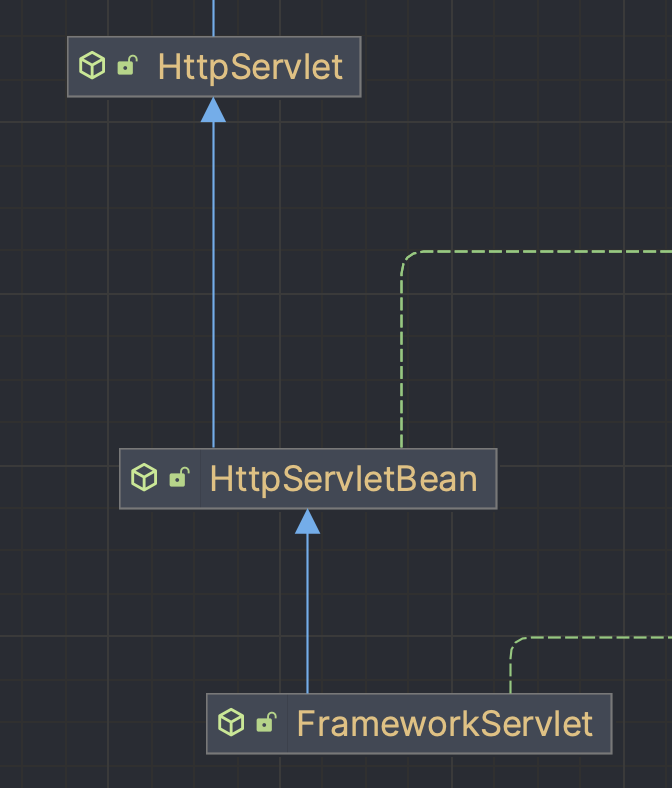This screenshot has width=672, height=788.
Task: Click the class cube icon in HttpServletBean node
Action: (x=144, y=477)
